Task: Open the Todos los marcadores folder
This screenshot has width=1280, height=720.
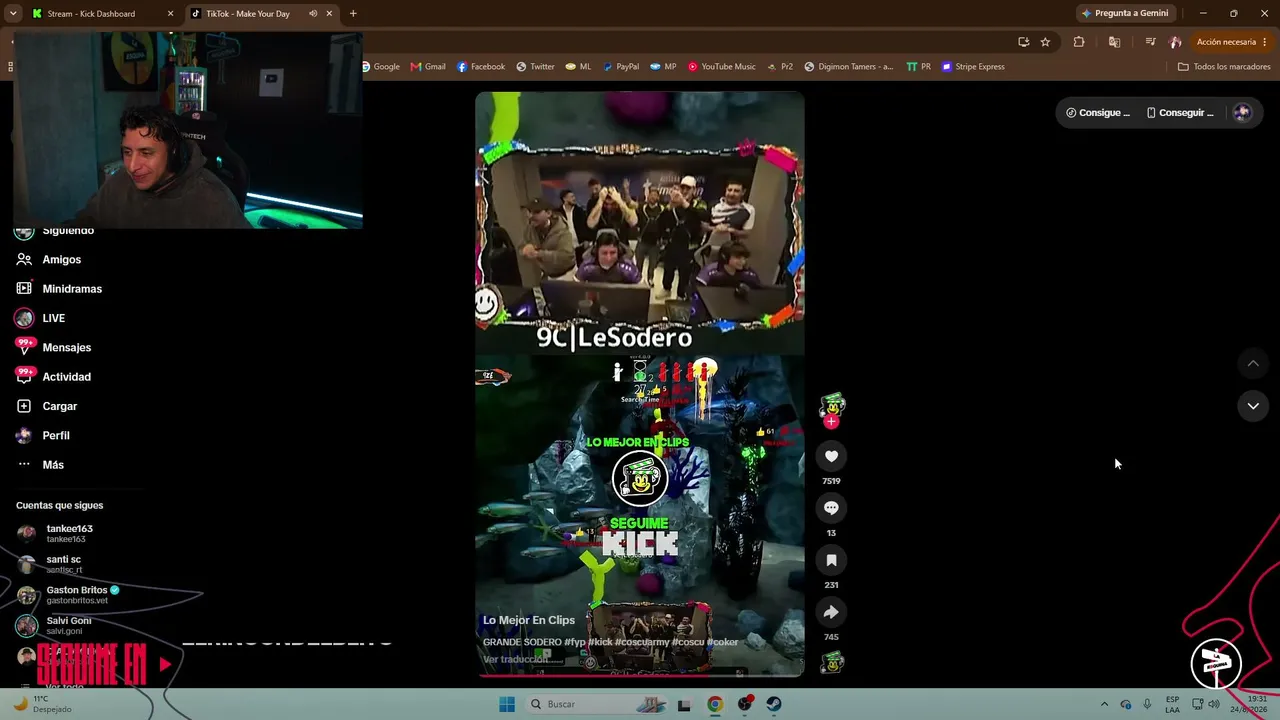Action: click(x=1224, y=67)
